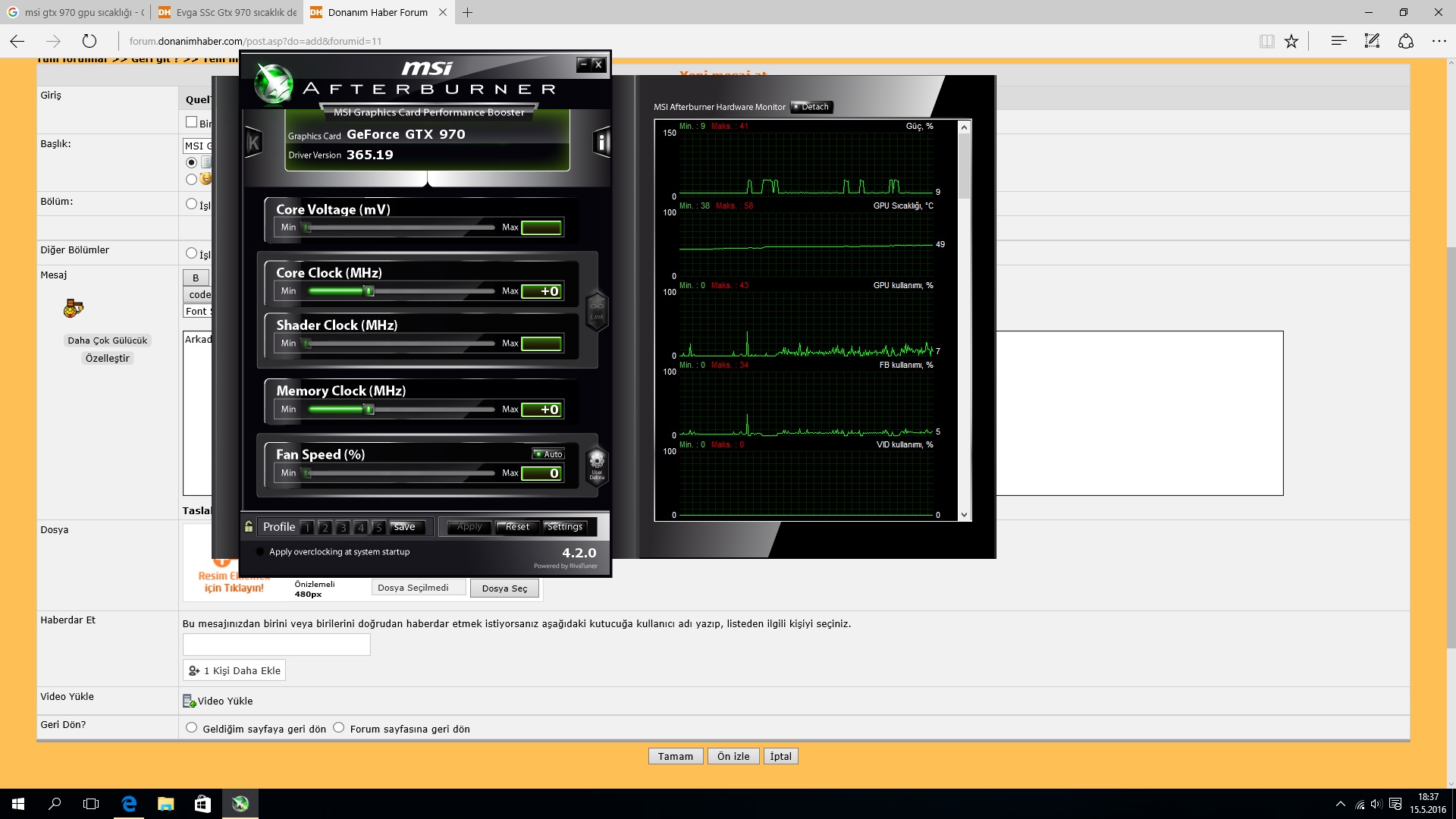
Task: Click the 'Dosya Seç' button
Action: coord(504,588)
